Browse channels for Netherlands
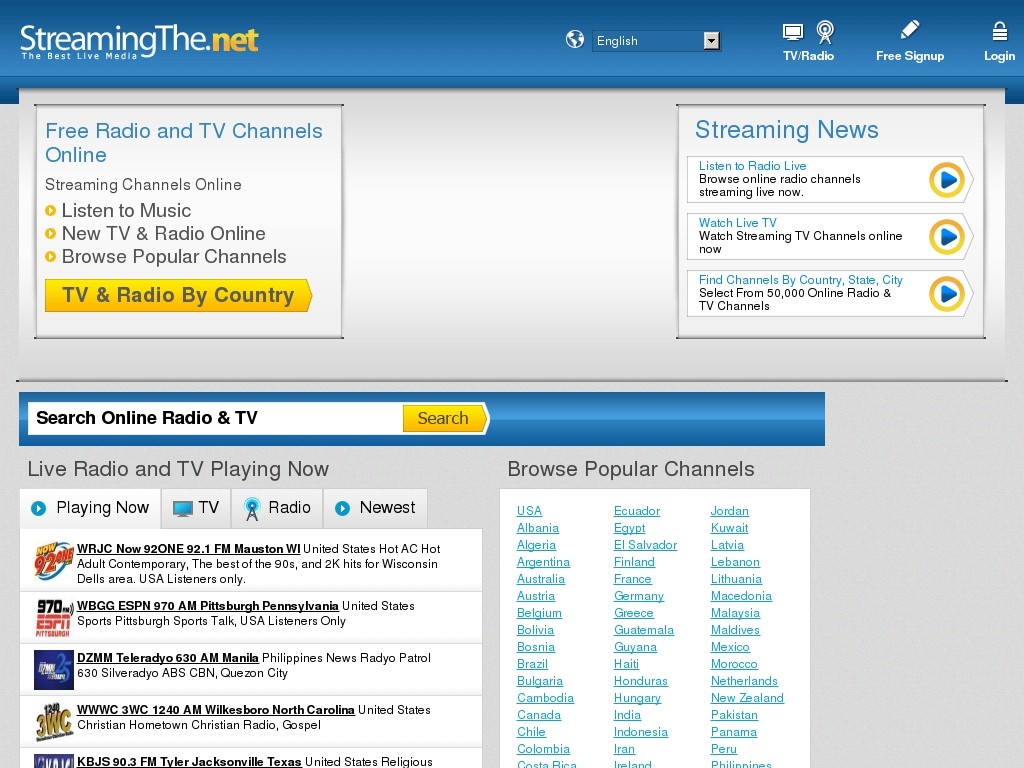Viewport: 1024px width, 768px height. pos(744,680)
